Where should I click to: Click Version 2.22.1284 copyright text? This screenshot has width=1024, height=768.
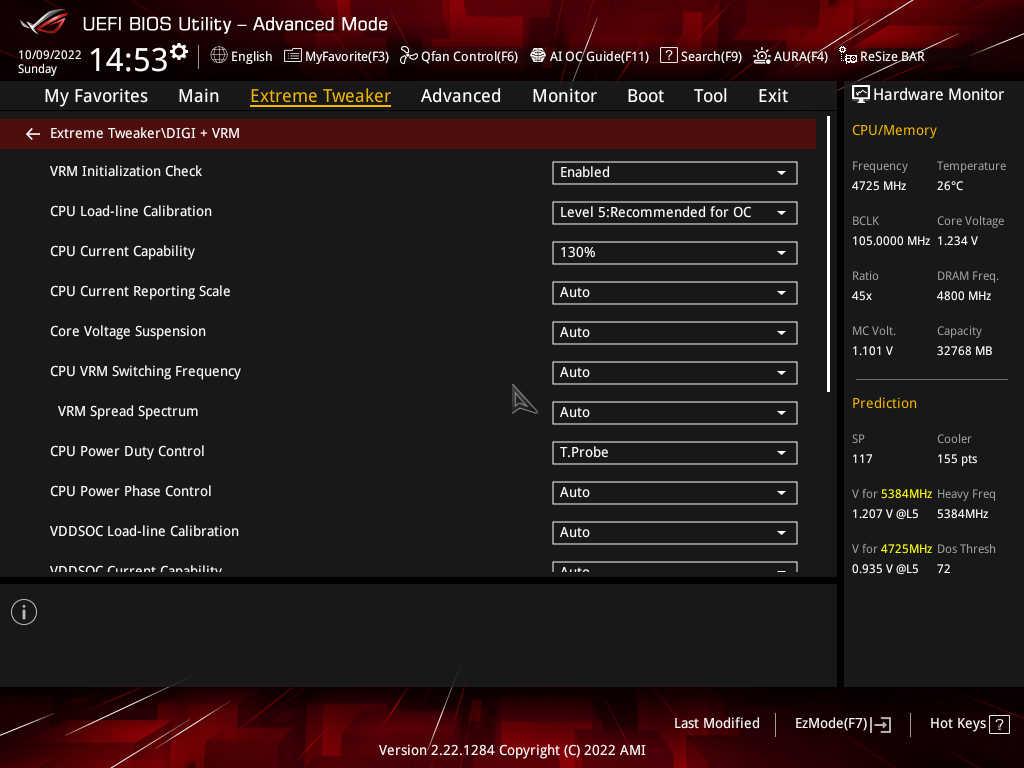[x=512, y=750]
